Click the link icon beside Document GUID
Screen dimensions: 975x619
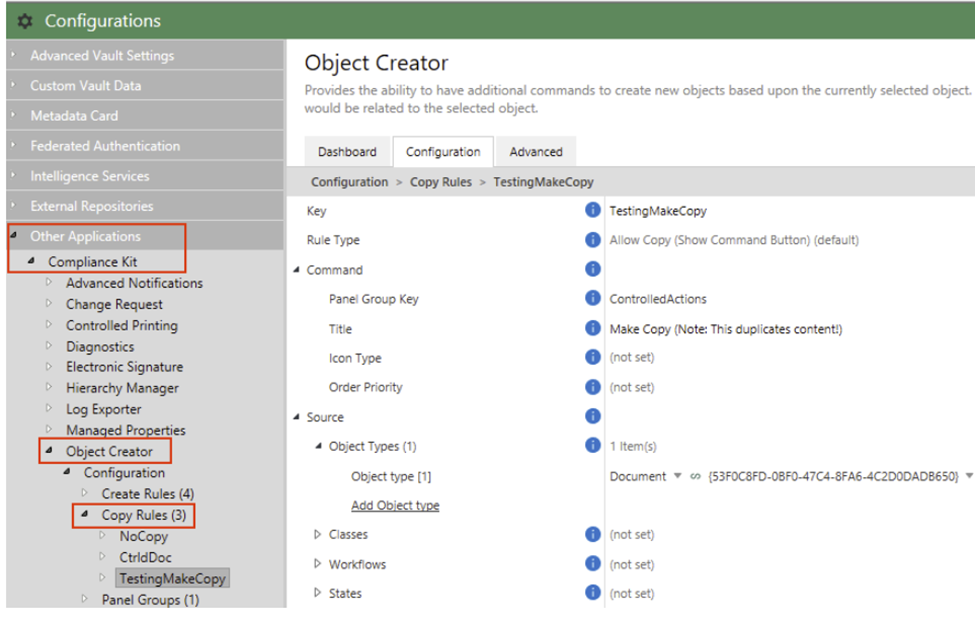point(695,477)
